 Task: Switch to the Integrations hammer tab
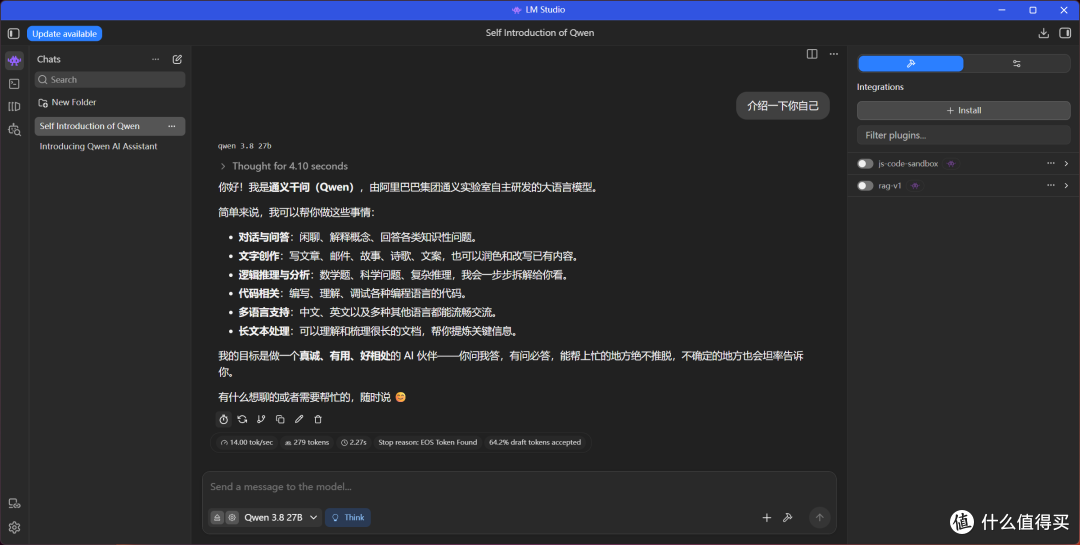click(x=911, y=63)
